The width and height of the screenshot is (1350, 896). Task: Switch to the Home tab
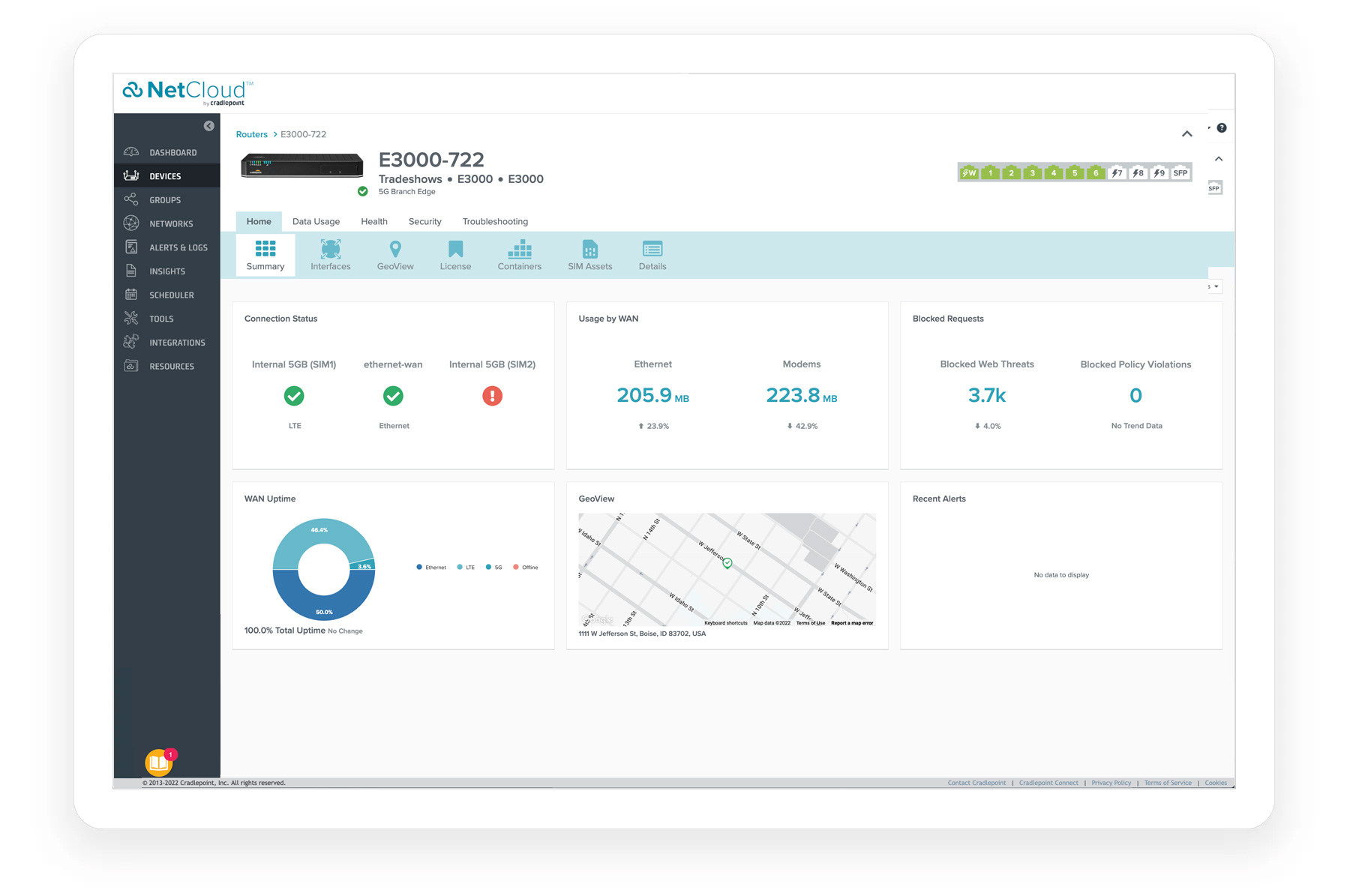coord(259,221)
